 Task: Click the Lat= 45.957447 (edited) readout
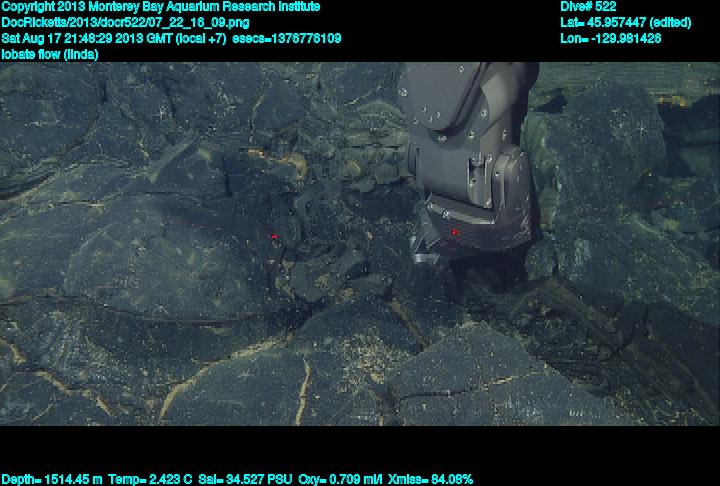(x=626, y=22)
